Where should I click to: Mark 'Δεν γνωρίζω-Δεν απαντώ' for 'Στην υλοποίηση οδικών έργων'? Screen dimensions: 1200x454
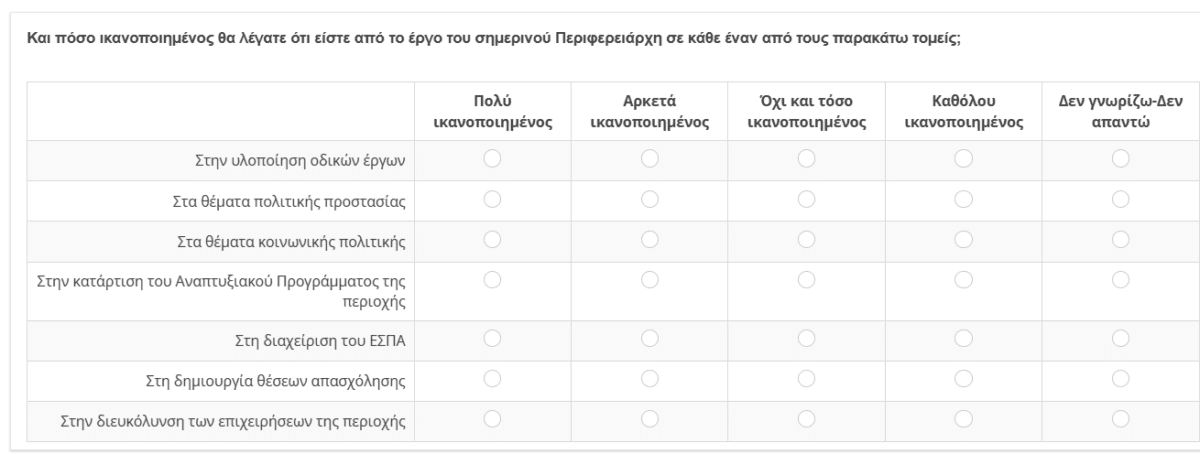point(1120,158)
